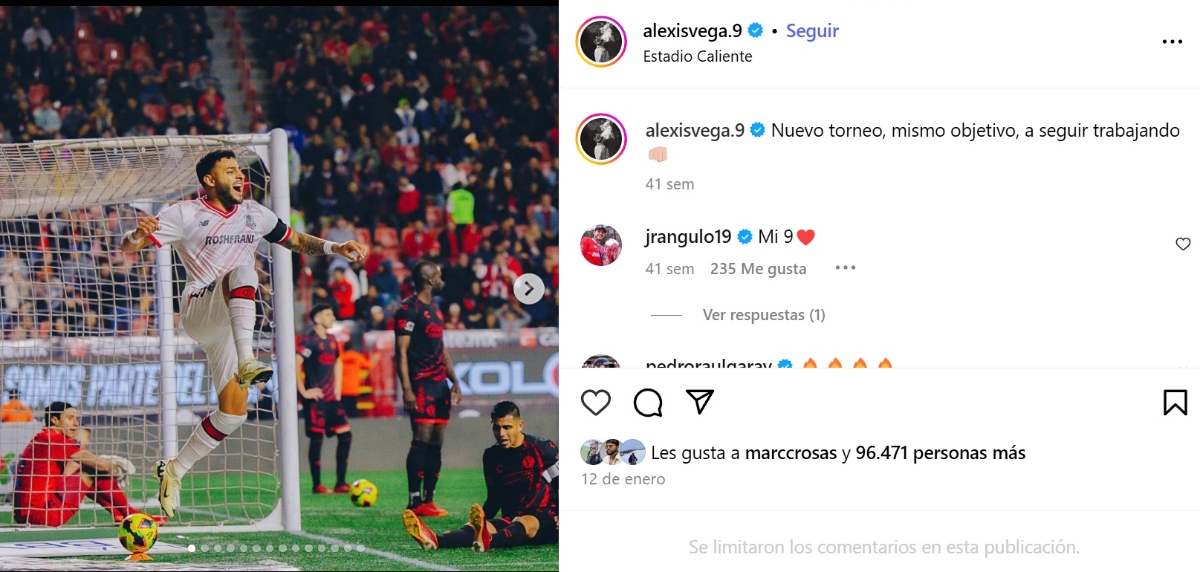
Task: Open alexisvega.9 username in caption
Action: (x=694, y=131)
